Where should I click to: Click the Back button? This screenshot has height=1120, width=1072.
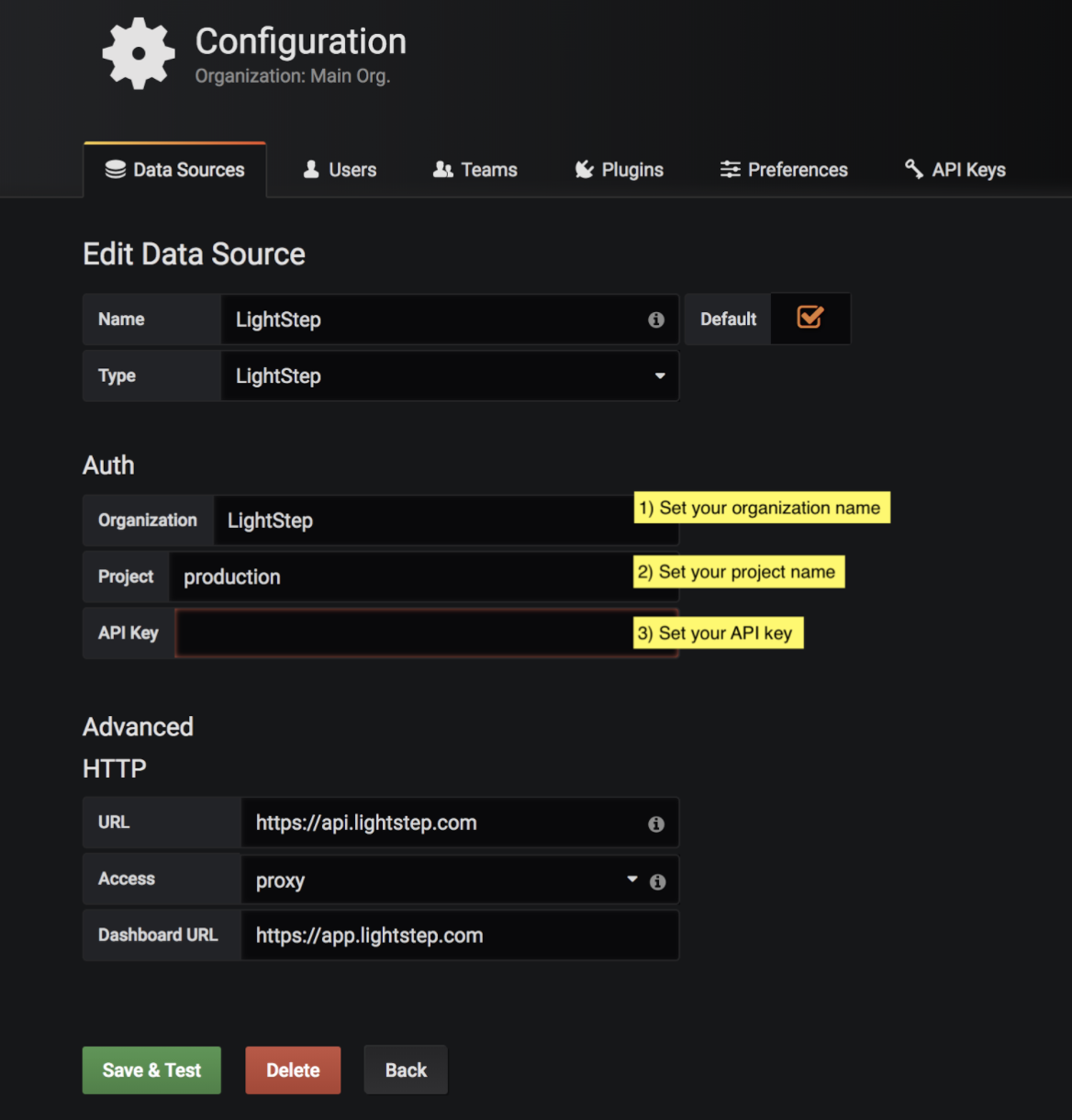tap(406, 1070)
